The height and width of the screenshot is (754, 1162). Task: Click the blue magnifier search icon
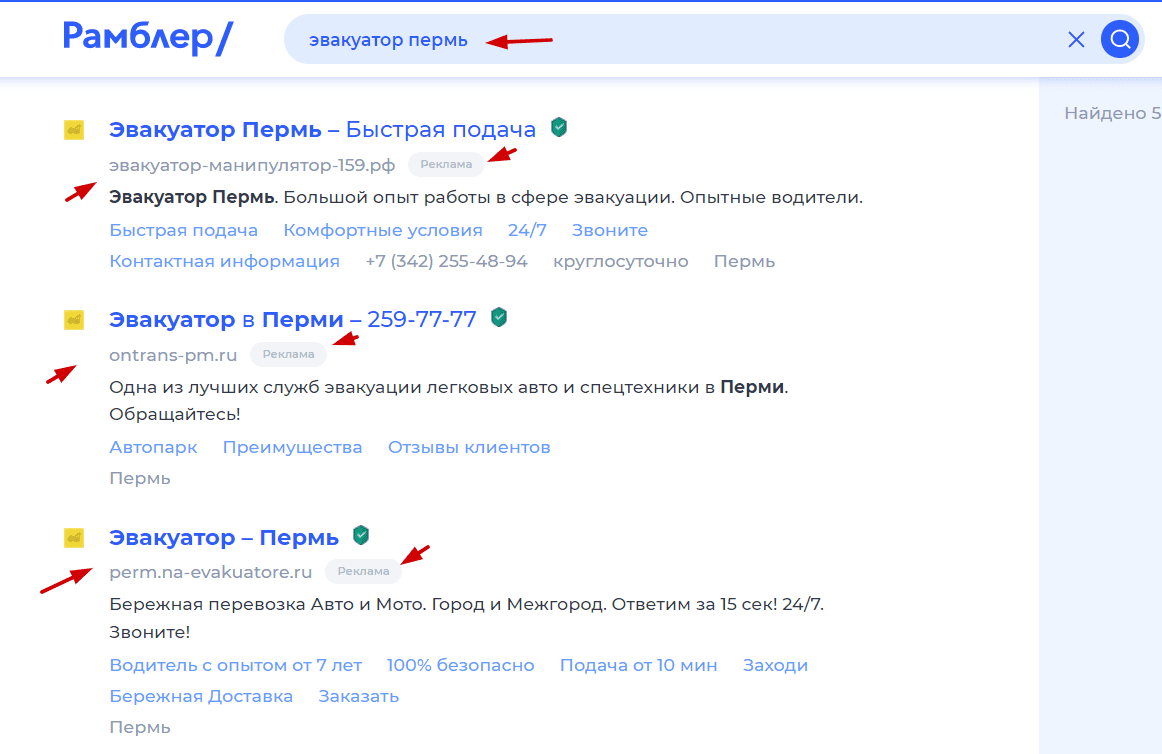click(x=1120, y=39)
